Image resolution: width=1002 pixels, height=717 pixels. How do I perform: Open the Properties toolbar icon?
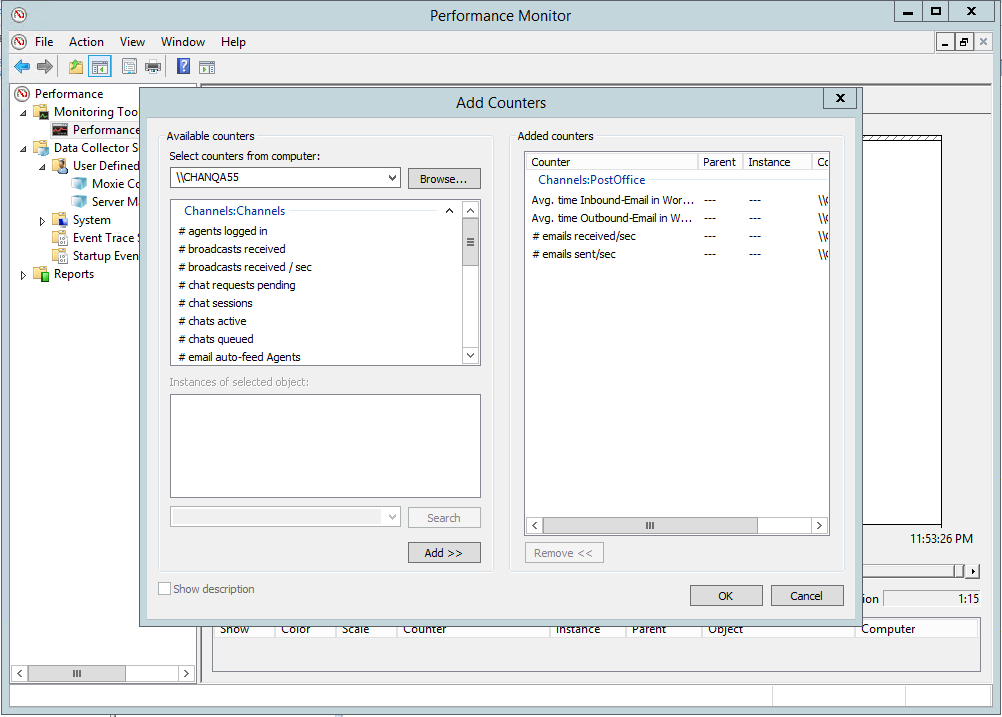129,66
